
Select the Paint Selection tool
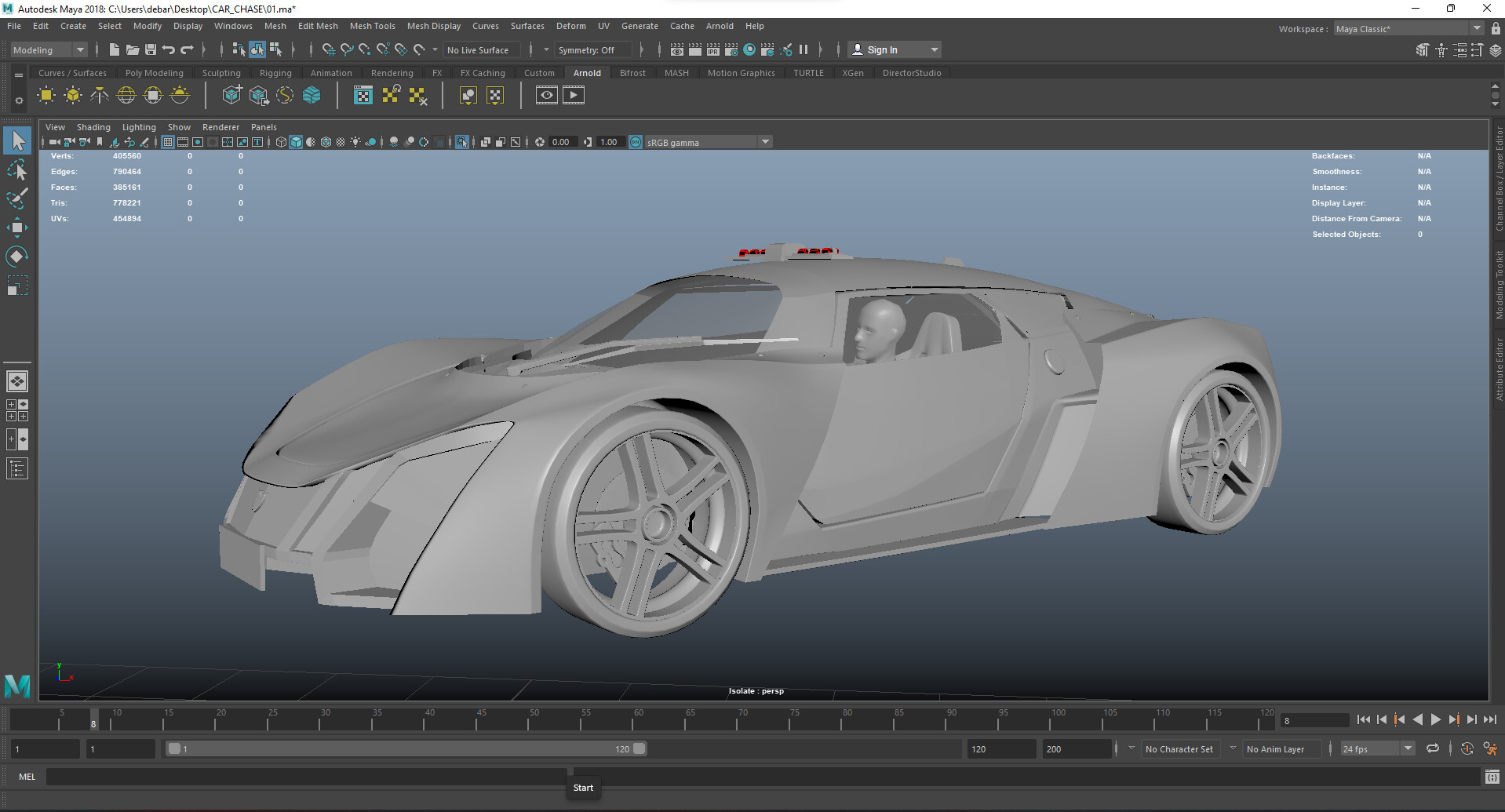(x=17, y=198)
